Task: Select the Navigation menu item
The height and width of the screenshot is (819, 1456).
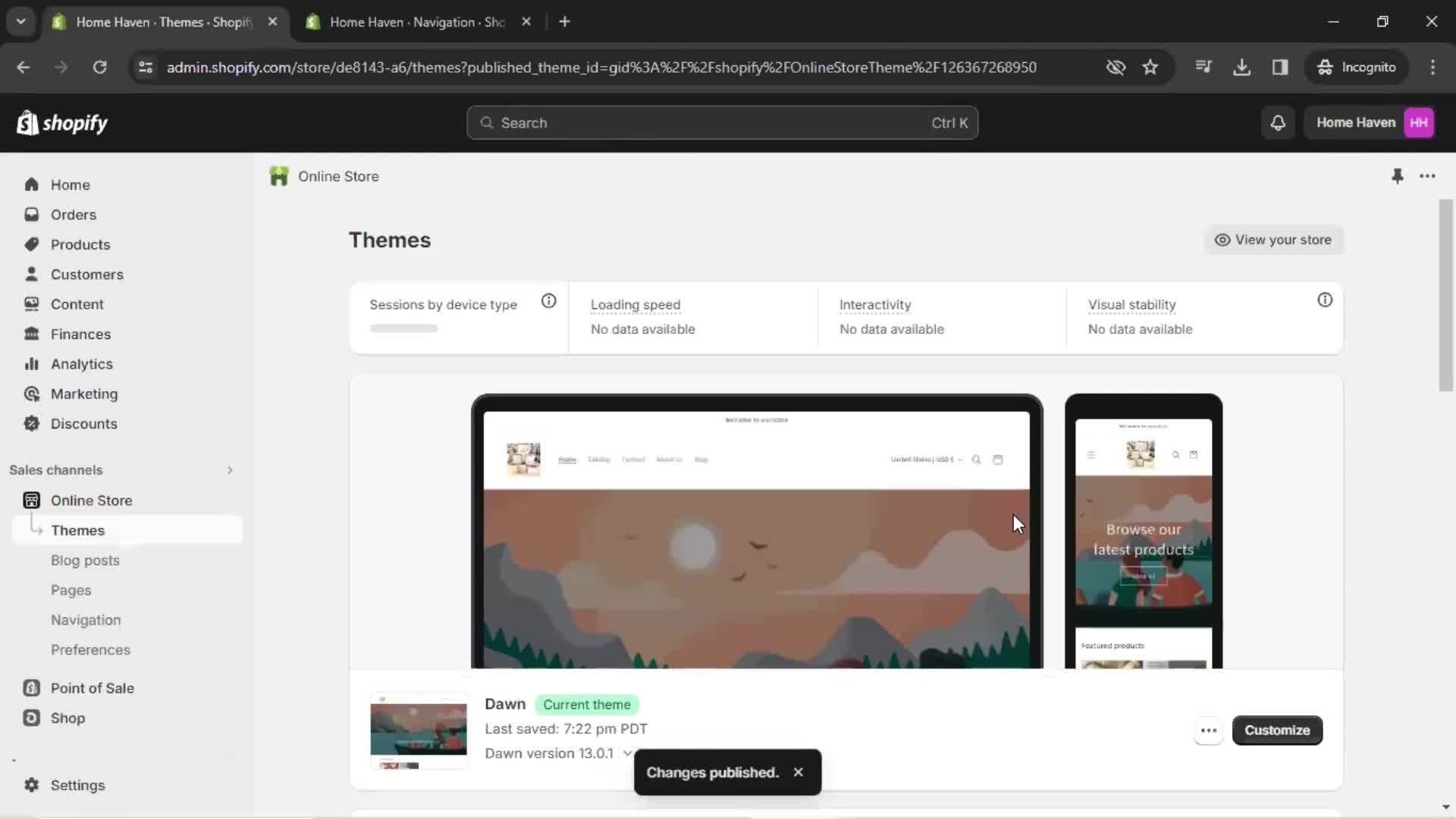Action: click(85, 619)
